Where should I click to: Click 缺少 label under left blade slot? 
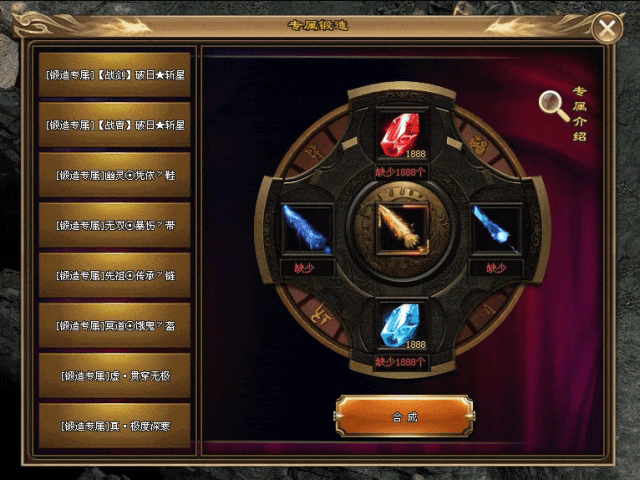[x=304, y=268]
